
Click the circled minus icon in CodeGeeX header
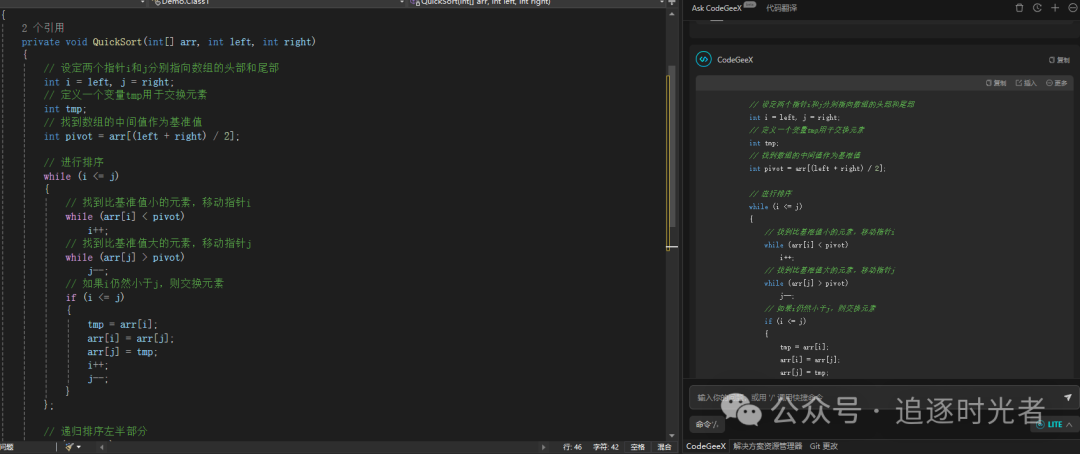tap(1070, 7)
